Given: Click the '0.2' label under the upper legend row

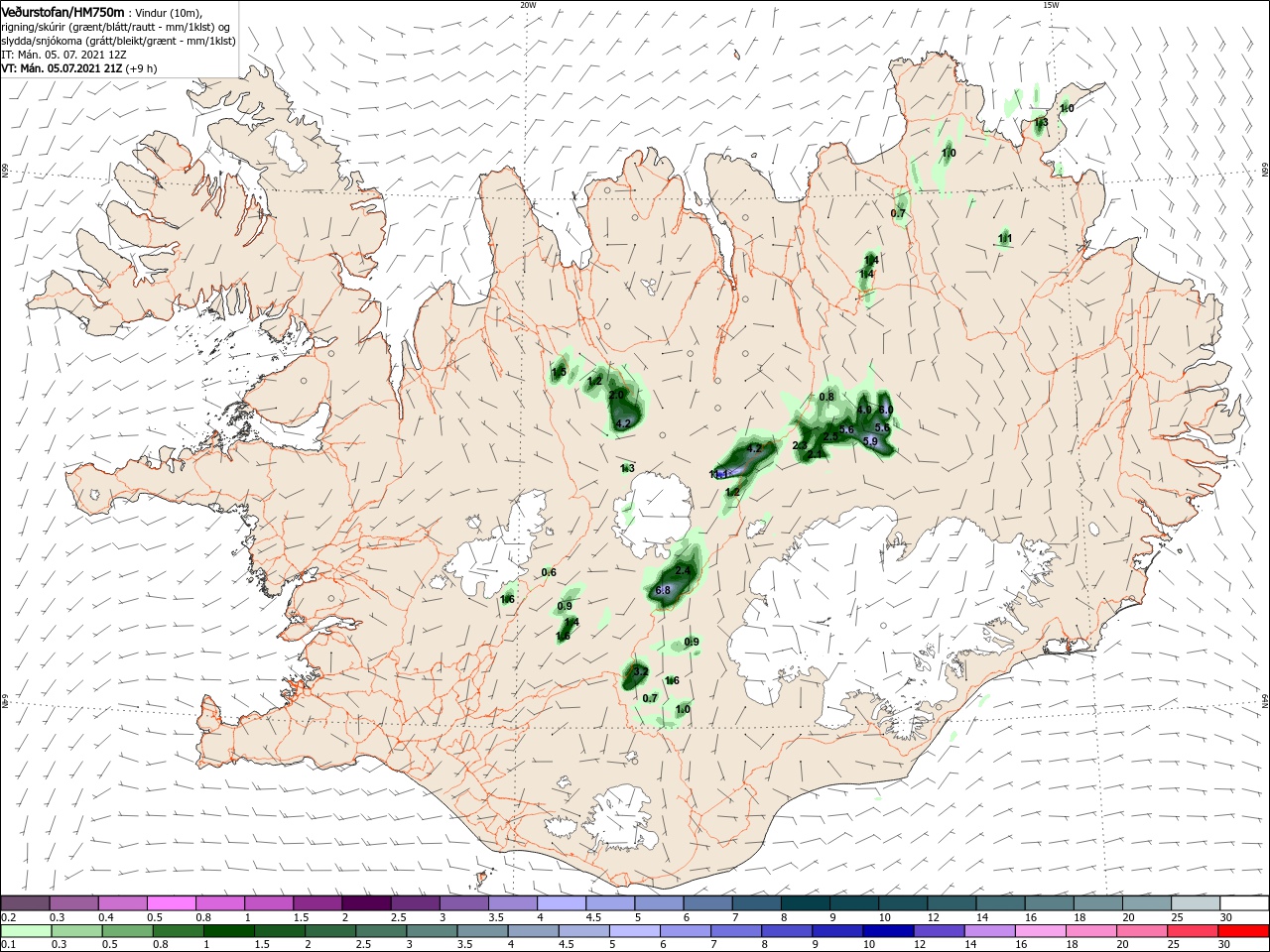Looking at the screenshot, I should [8, 916].
